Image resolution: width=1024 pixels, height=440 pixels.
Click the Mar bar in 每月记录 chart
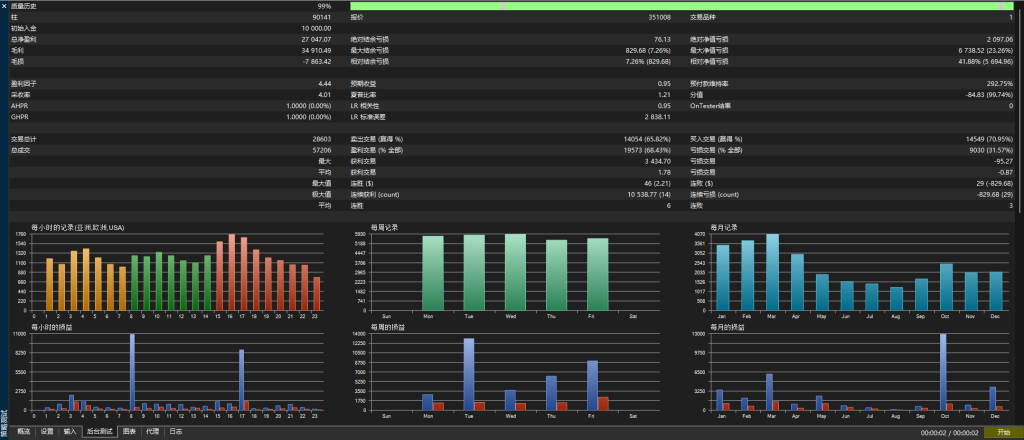point(772,272)
